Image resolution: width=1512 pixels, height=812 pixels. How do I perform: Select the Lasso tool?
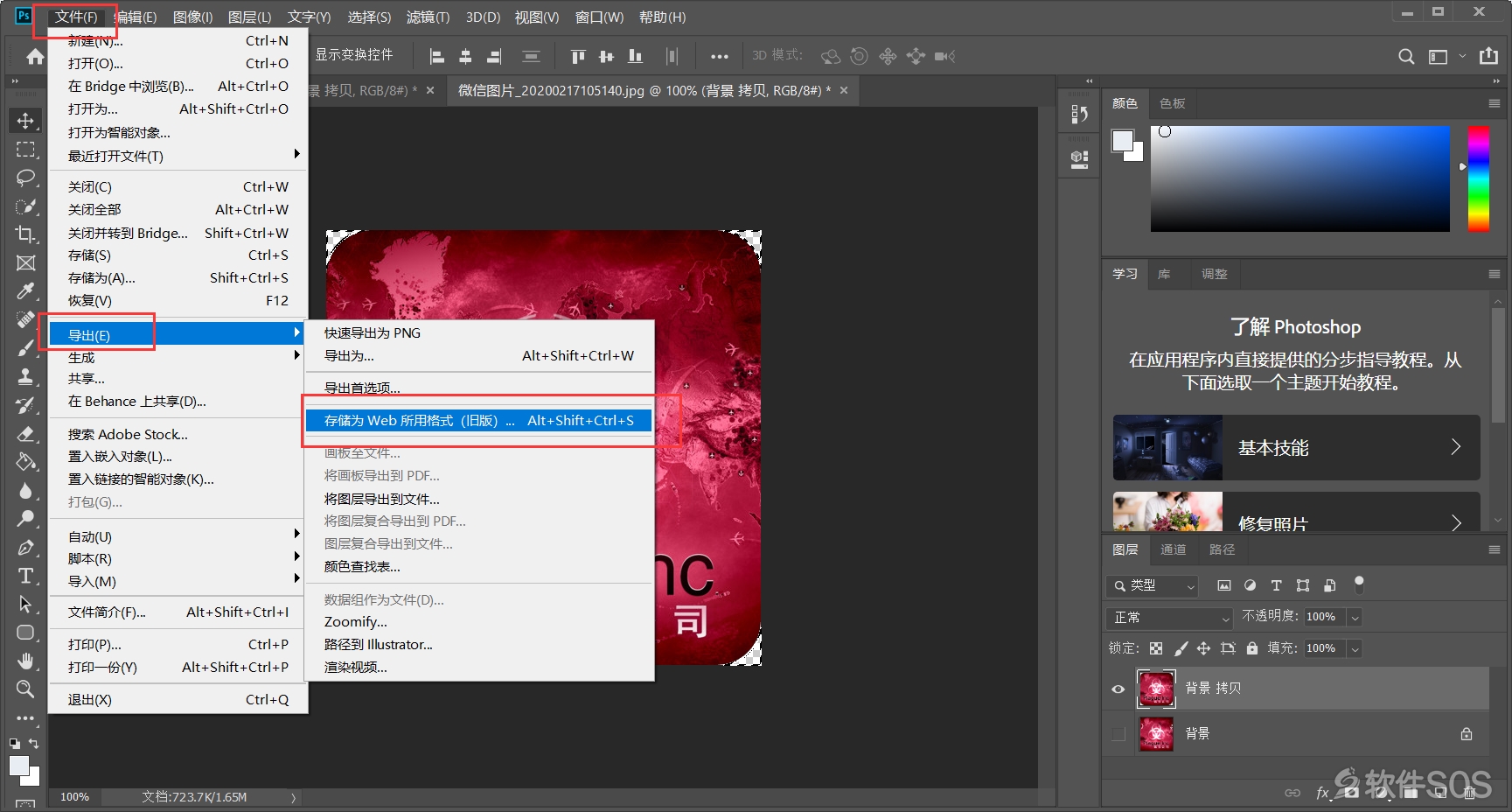25,178
